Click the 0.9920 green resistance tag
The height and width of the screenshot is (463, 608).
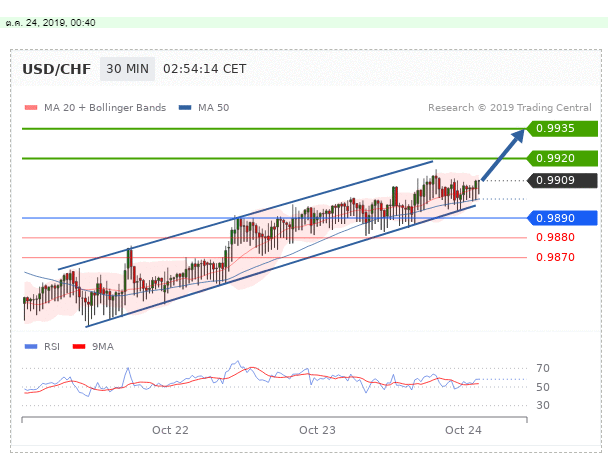click(562, 158)
